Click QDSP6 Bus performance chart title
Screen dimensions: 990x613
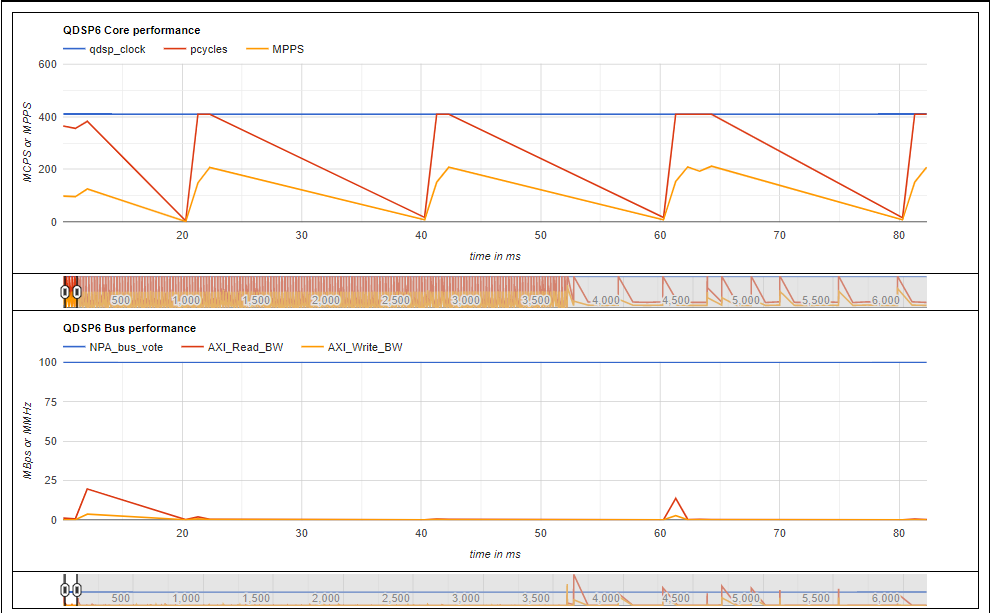coord(129,328)
